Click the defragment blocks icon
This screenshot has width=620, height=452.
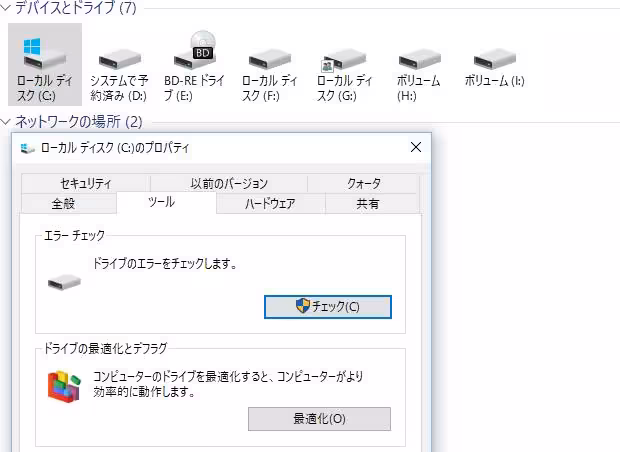64,386
